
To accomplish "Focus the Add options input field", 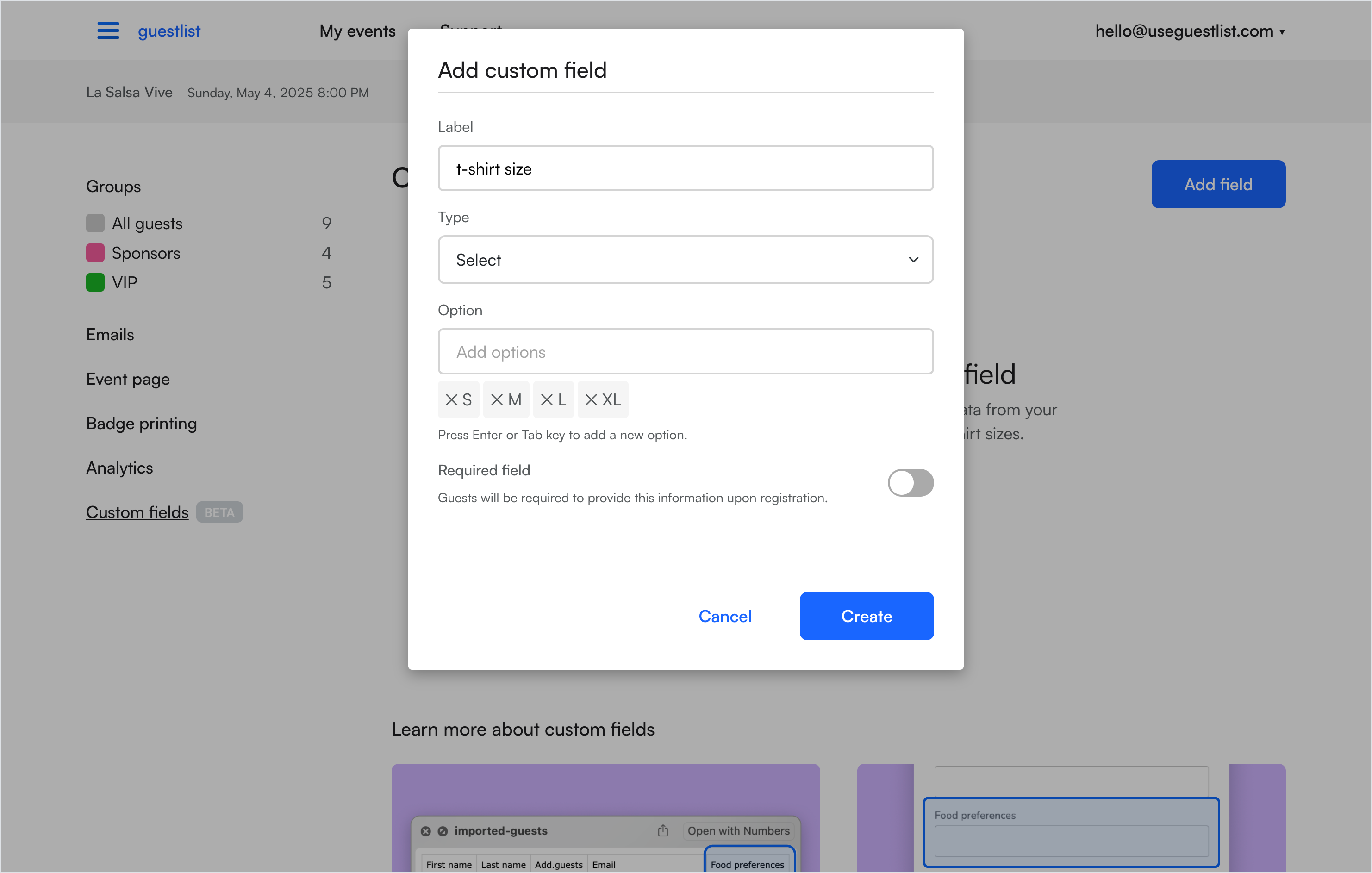I will [685, 352].
